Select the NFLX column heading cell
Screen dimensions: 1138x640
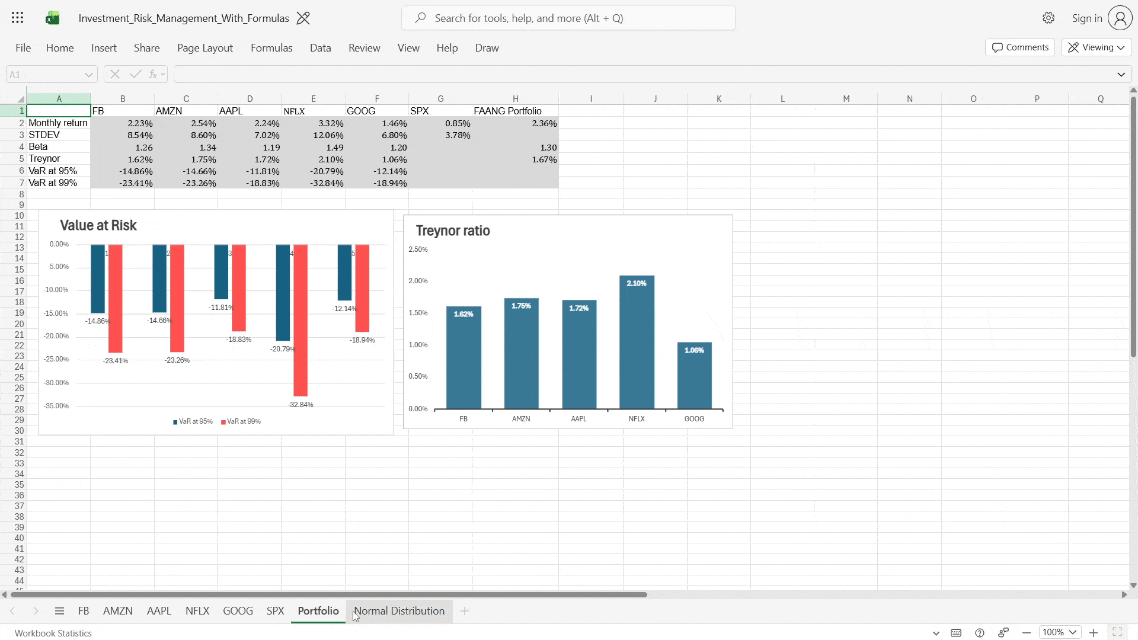click(x=314, y=111)
